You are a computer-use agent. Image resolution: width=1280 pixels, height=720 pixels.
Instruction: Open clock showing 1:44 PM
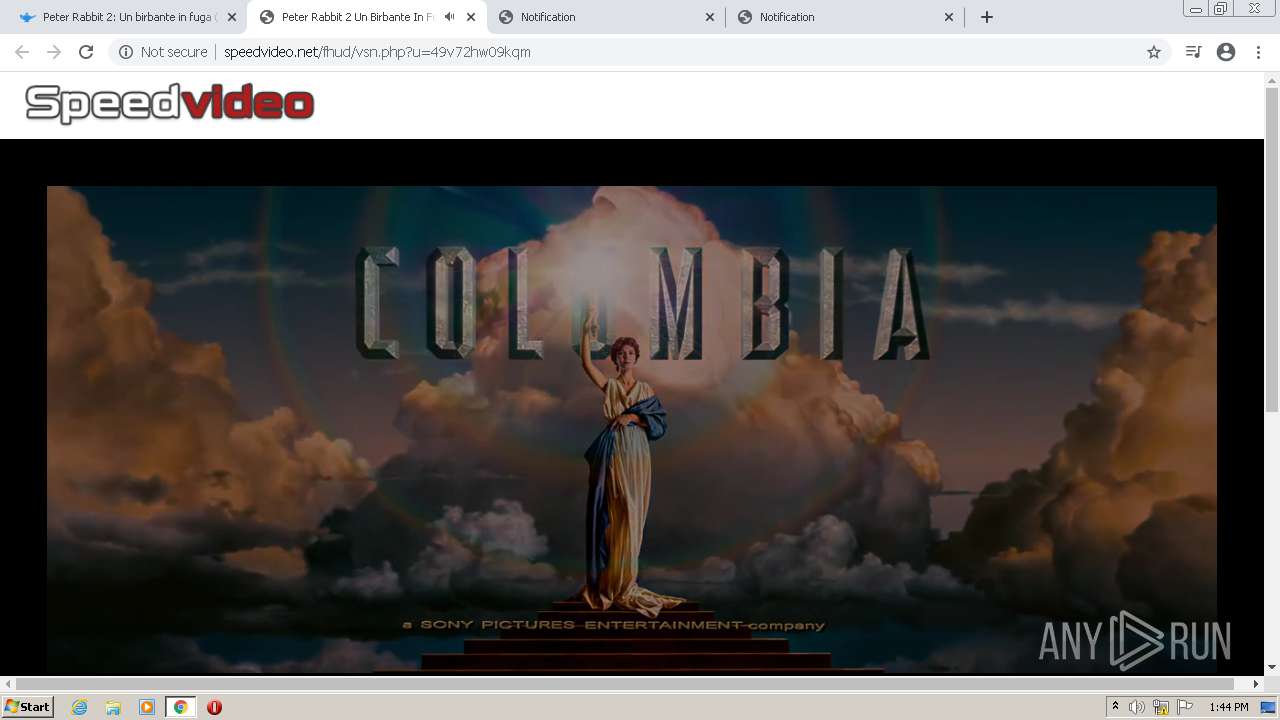(1228, 707)
